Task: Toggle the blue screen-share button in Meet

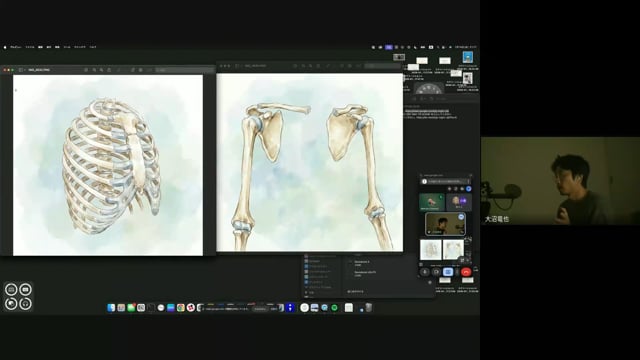Action: [x=448, y=272]
